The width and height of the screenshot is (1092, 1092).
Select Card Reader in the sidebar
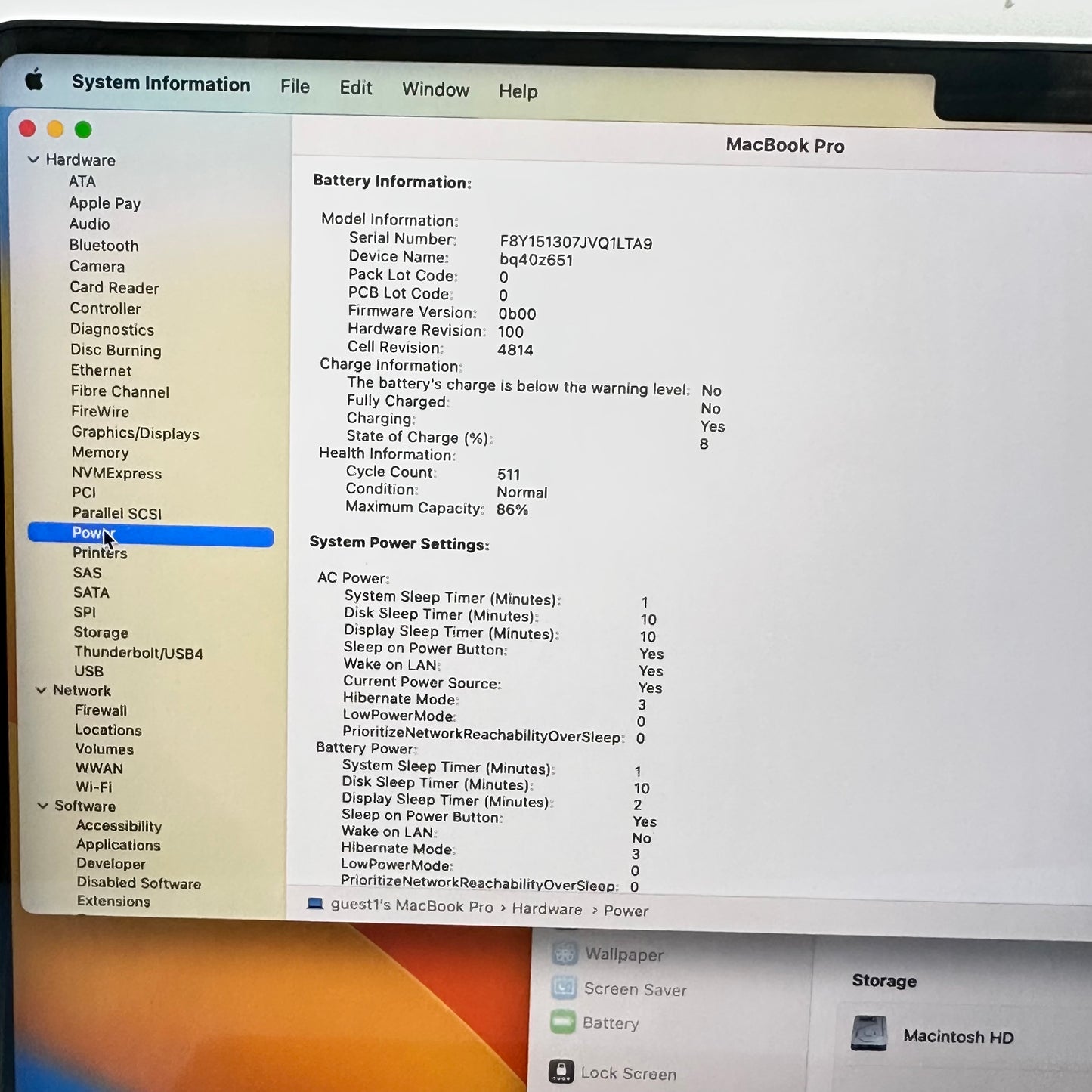[115, 288]
